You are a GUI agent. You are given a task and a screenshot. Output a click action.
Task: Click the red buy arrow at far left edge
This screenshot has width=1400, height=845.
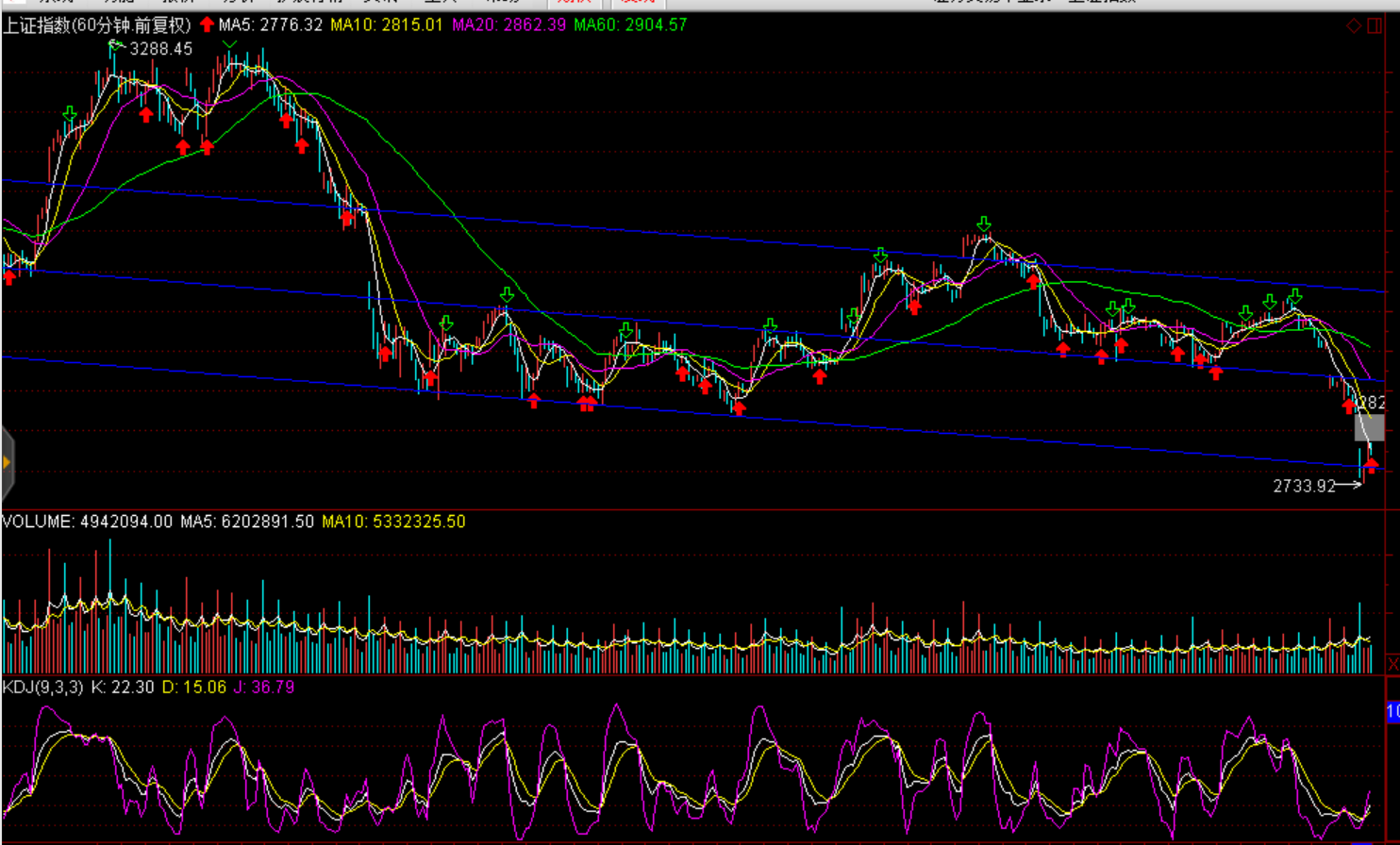point(9,277)
